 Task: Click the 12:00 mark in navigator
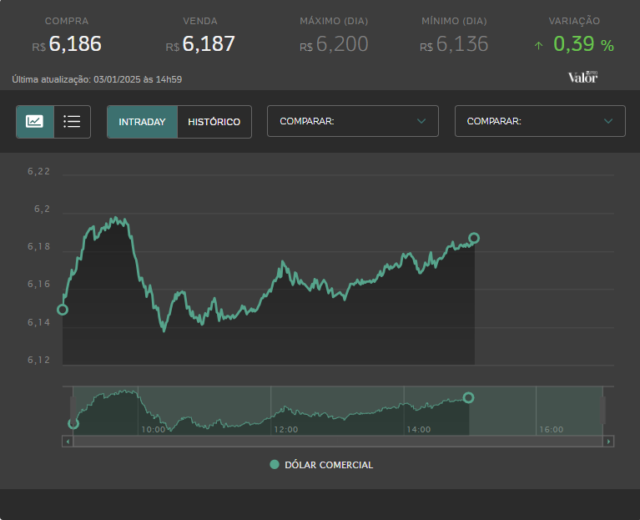(x=286, y=429)
